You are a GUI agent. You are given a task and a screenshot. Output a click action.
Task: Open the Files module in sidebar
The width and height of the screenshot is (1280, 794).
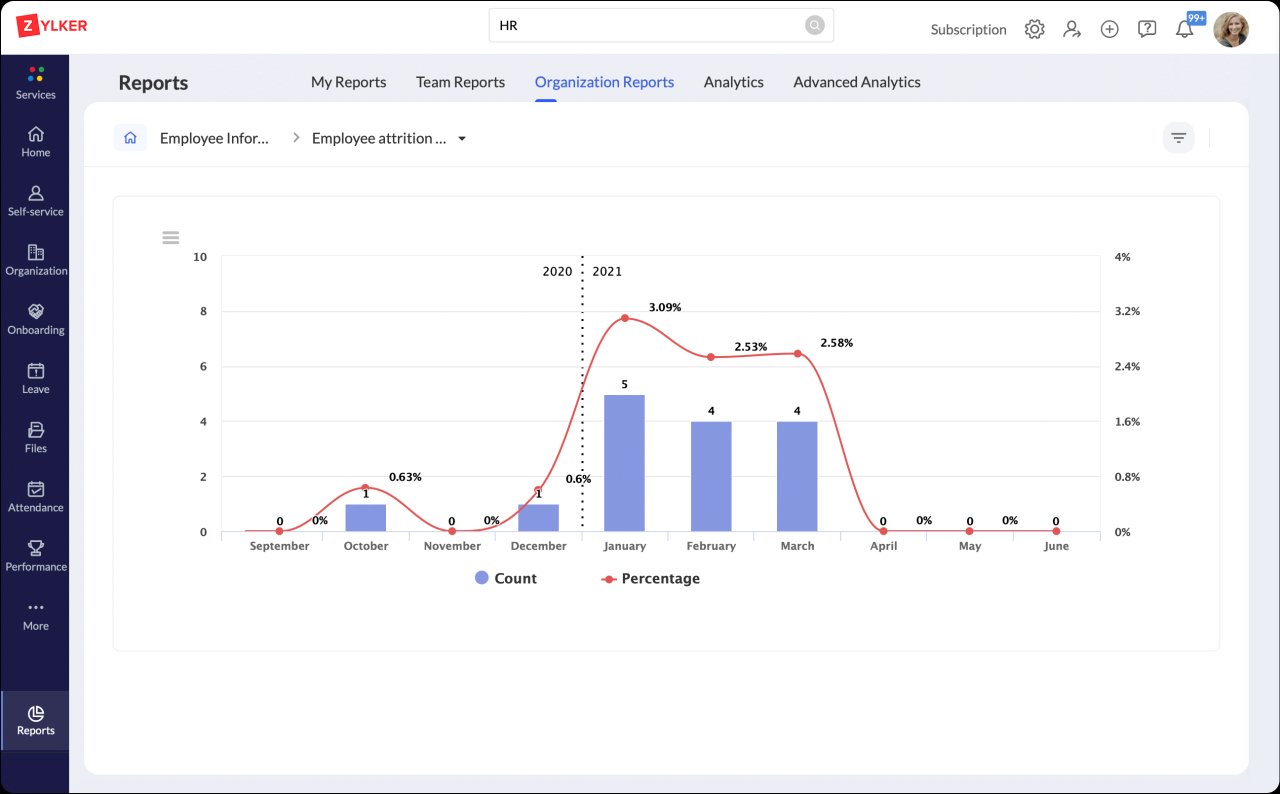(x=36, y=430)
